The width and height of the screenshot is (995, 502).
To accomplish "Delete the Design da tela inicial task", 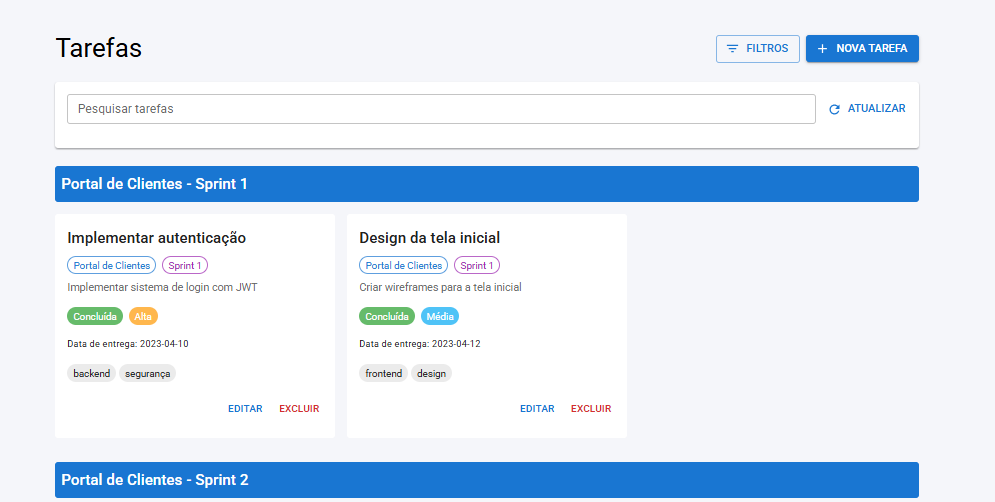I will (591, 409).
